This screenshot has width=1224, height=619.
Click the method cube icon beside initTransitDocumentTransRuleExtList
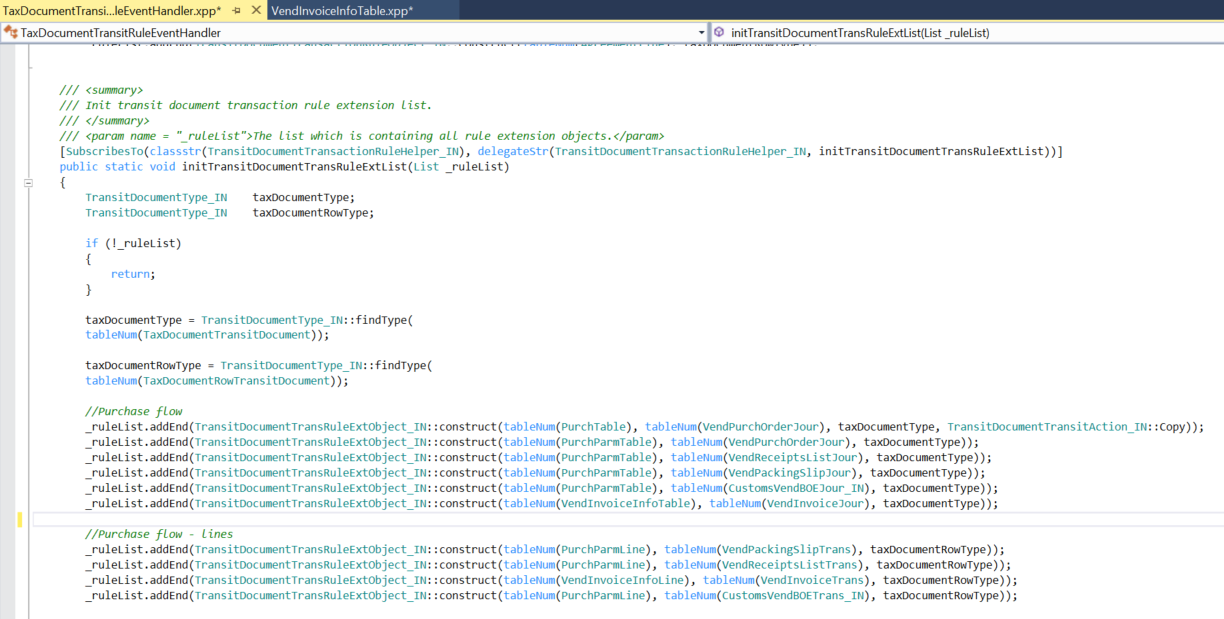click(x=718, y=32)
